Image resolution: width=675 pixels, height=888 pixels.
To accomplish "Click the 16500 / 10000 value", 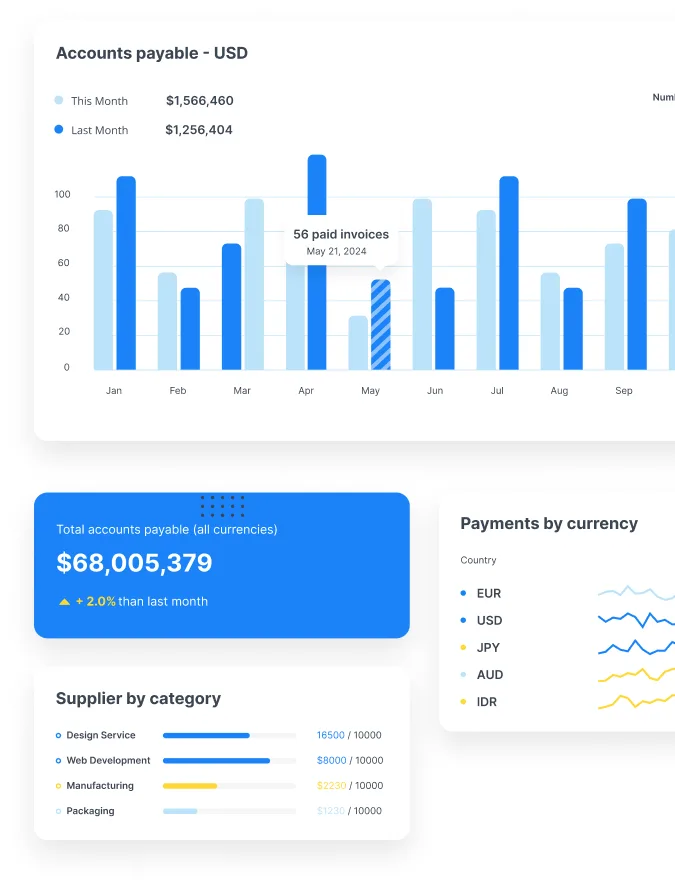I will [349, 735].
